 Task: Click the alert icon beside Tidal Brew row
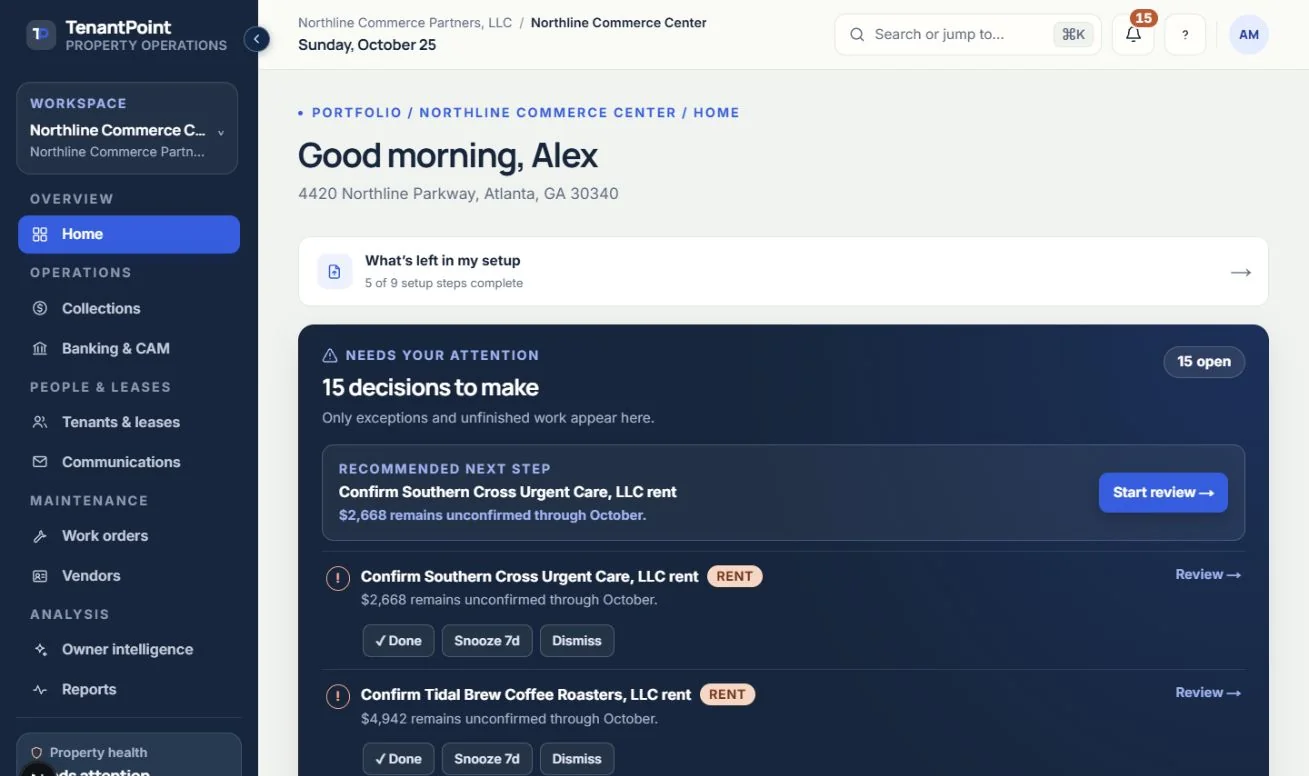point(338,696)
